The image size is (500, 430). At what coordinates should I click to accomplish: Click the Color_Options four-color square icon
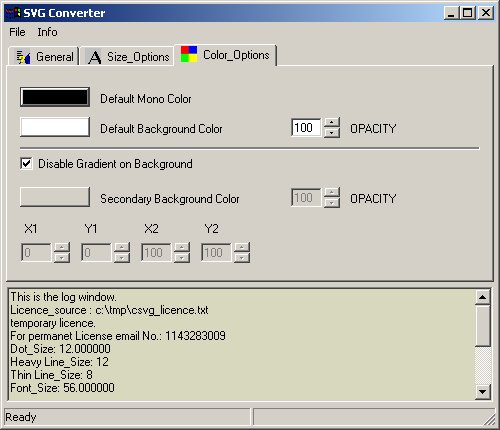pyautogui.click(x=189, y=54)
